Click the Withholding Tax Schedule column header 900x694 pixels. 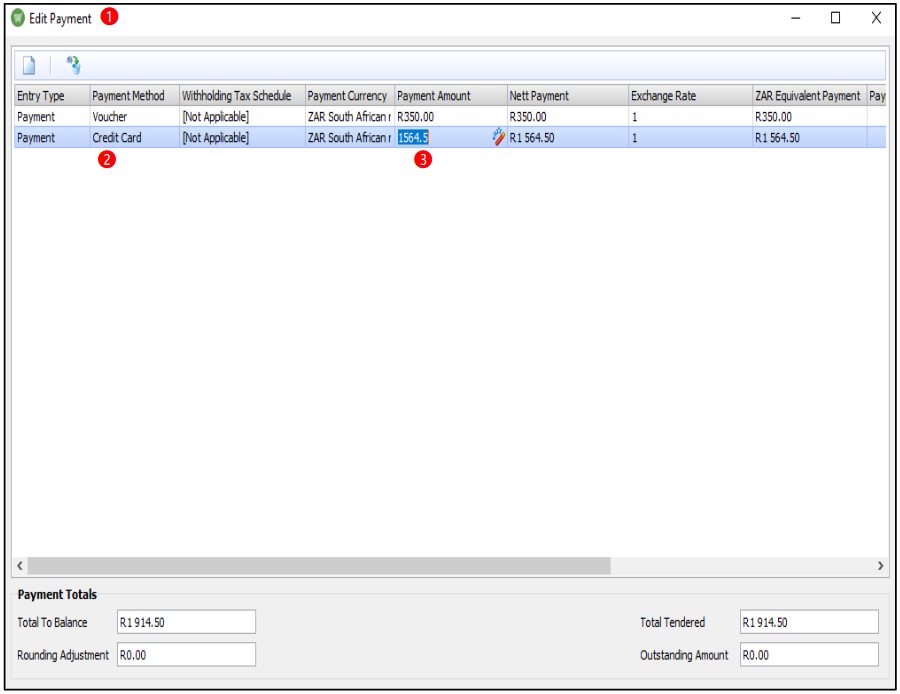[242, 96]
